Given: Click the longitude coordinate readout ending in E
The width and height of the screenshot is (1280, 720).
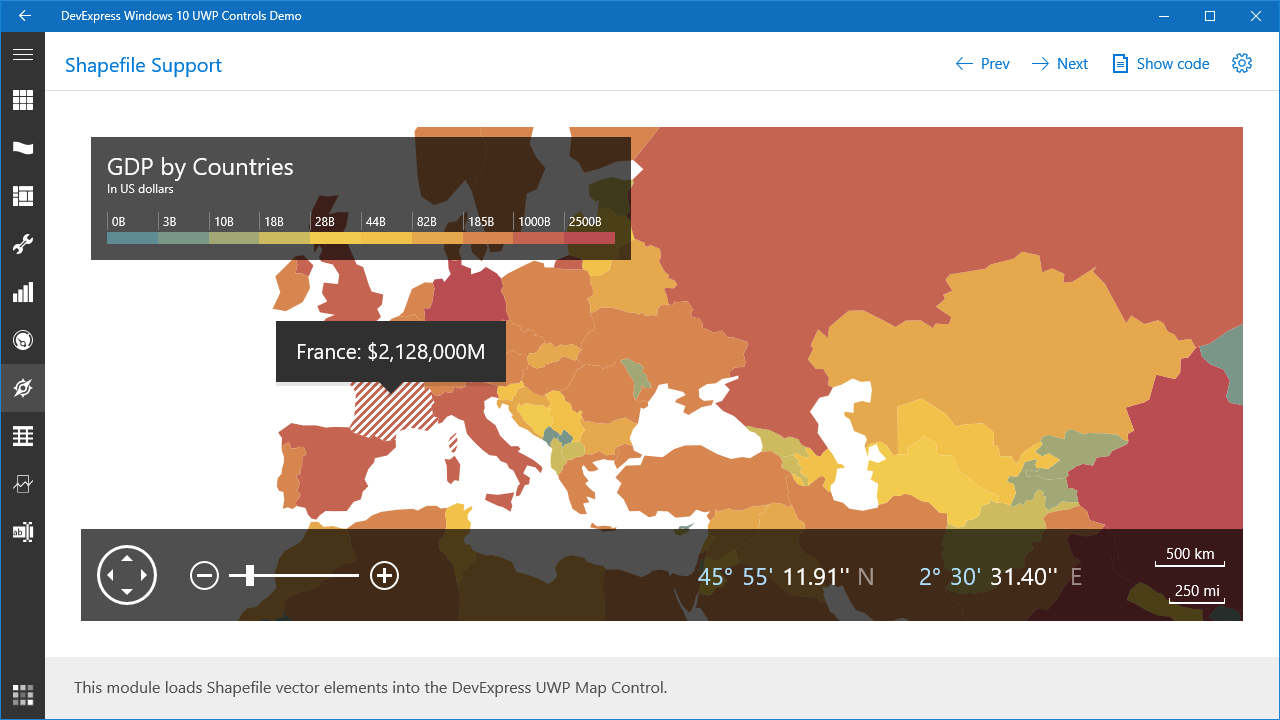Looking at the screenshot, I should click(1001, 576).
